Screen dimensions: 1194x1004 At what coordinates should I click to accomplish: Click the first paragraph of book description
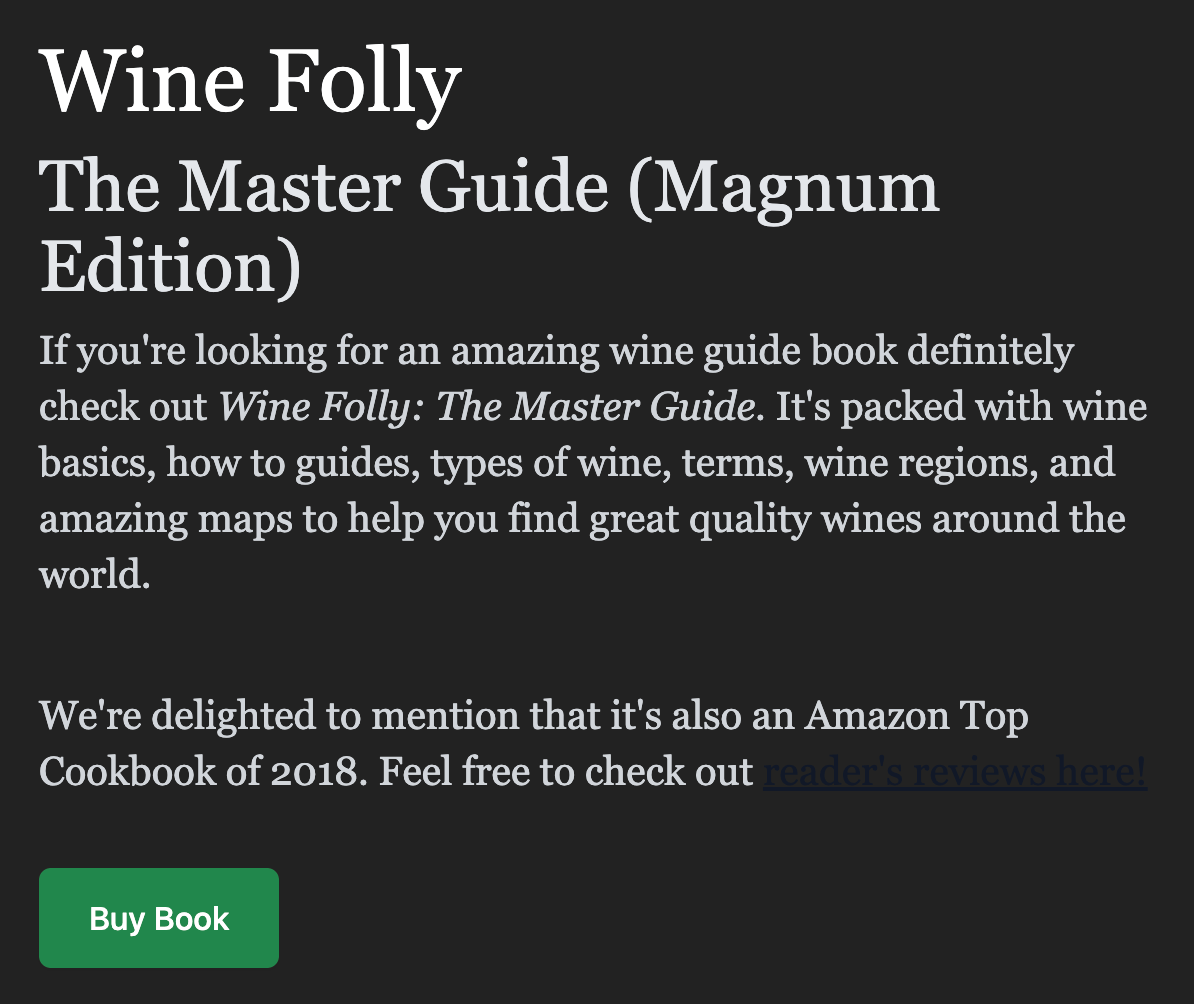pyautogui.click(x=590, y=460)
